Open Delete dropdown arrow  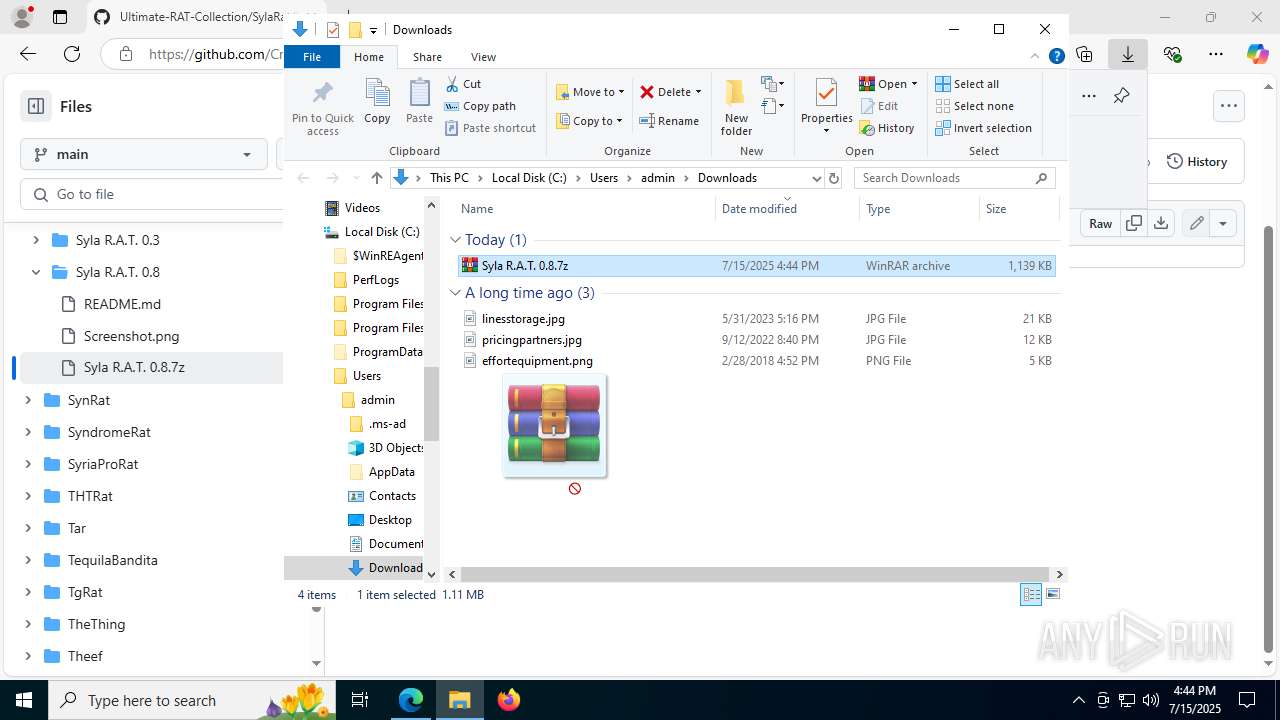pos(698,92)
